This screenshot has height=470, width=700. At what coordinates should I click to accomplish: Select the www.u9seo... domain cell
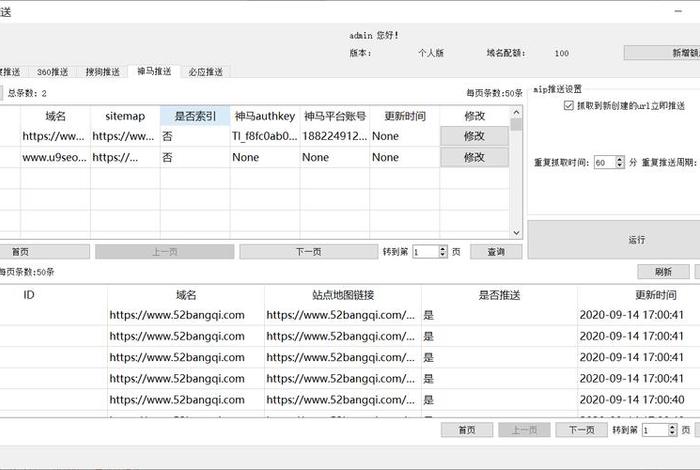point(55,157)
